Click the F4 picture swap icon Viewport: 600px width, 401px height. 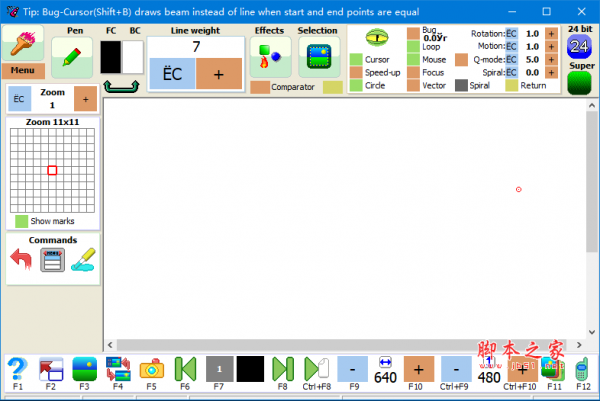pos(118,369)
